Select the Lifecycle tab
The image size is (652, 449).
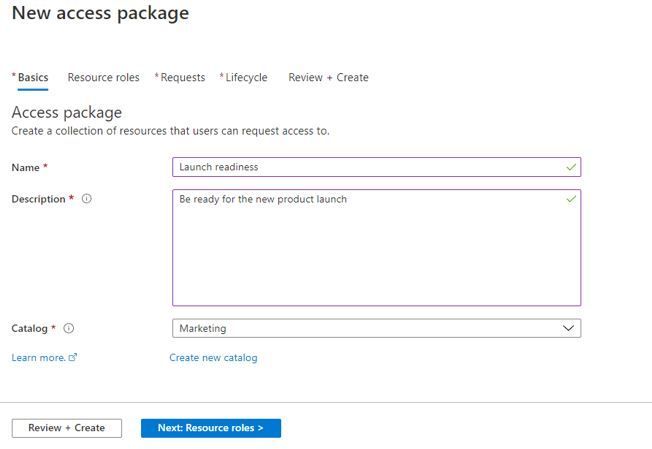244,78
